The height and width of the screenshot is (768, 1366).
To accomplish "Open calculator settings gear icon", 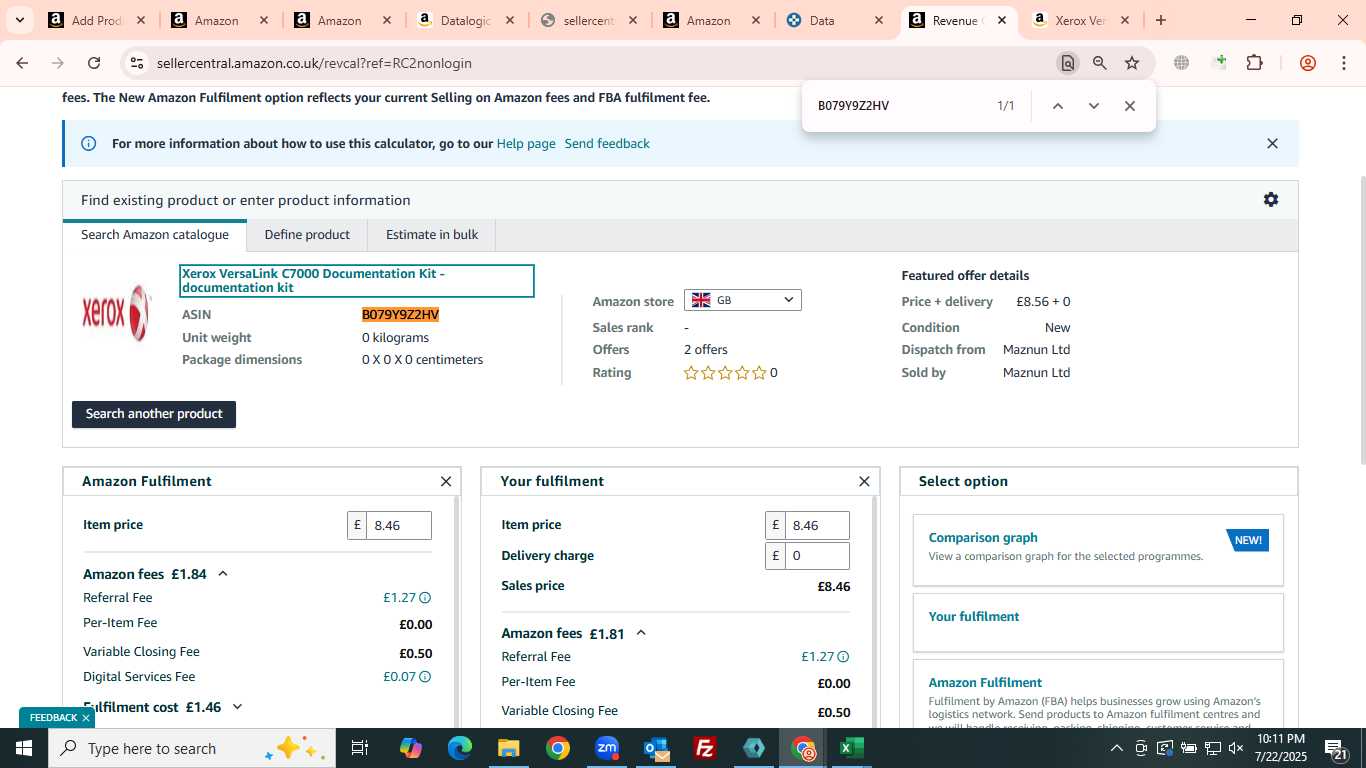I will [x=1270, y=200].
